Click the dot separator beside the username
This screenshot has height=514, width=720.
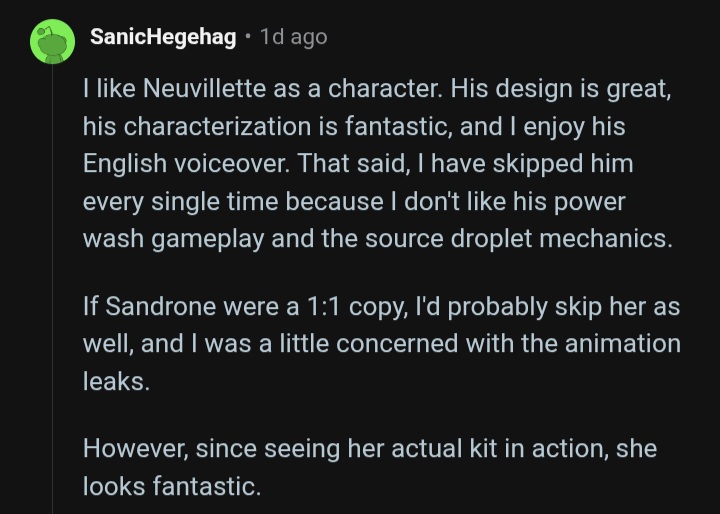pos(248,37)
